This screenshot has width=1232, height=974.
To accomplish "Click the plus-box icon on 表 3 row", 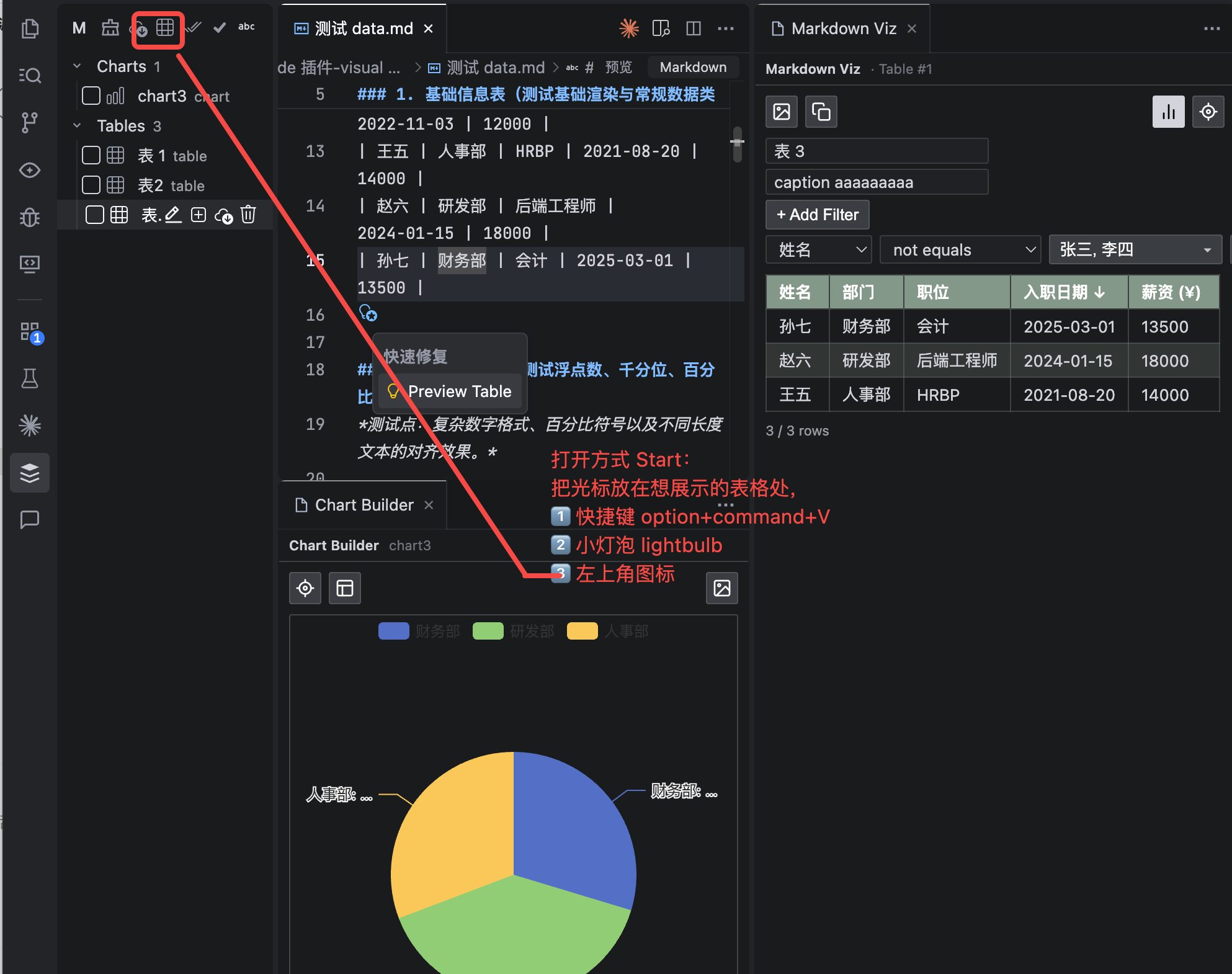I will click(199, 215).
